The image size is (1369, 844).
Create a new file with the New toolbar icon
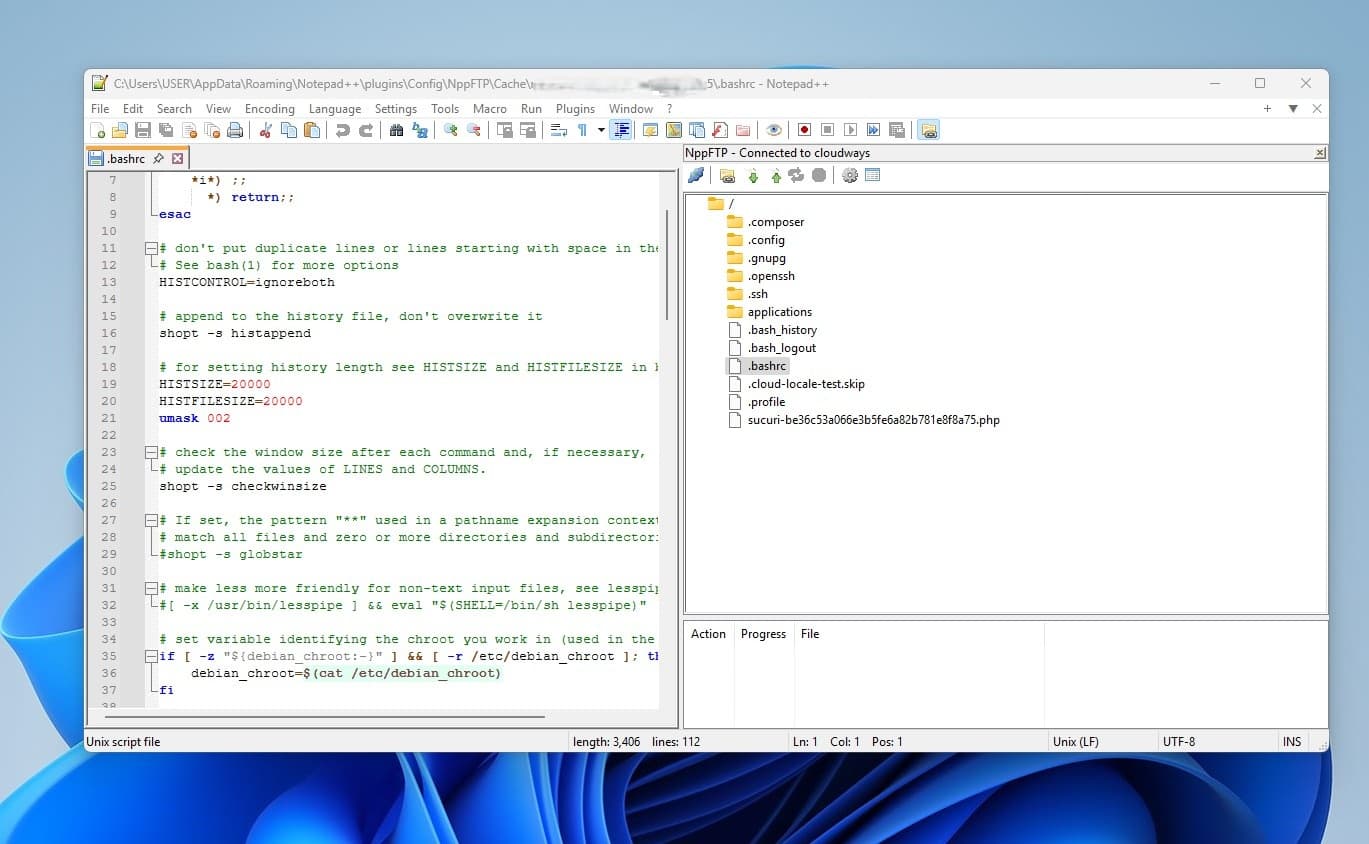[x=97, y=130]
